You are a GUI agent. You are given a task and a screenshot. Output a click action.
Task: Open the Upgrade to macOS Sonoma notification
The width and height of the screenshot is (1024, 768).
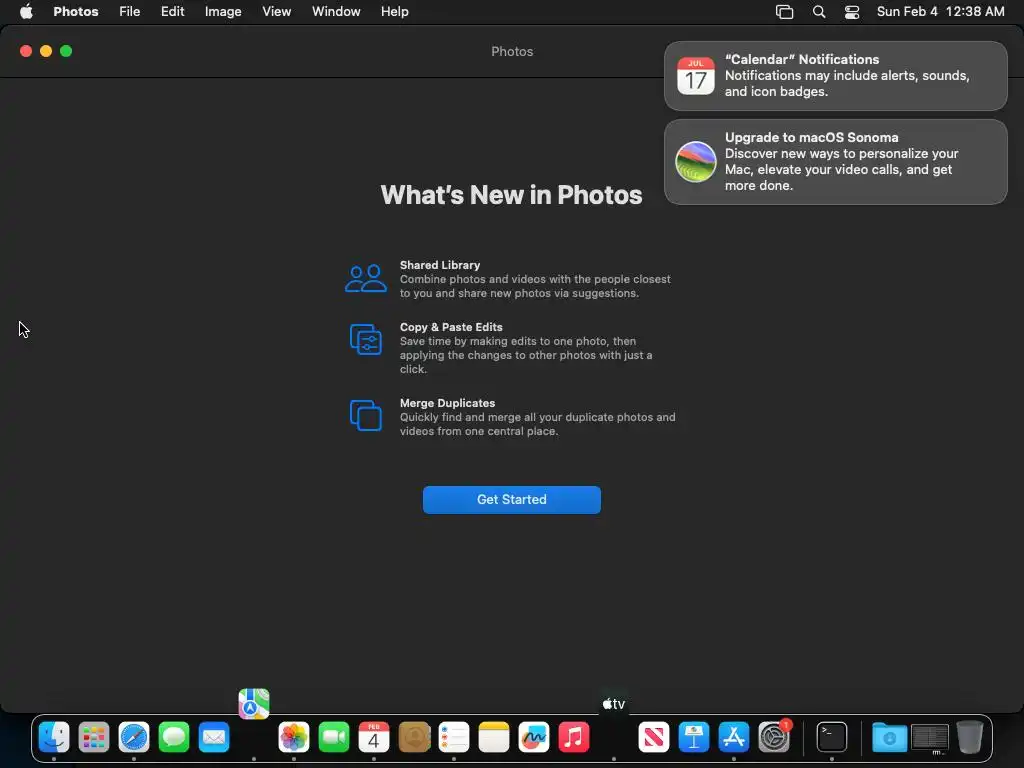pos(835,161)
